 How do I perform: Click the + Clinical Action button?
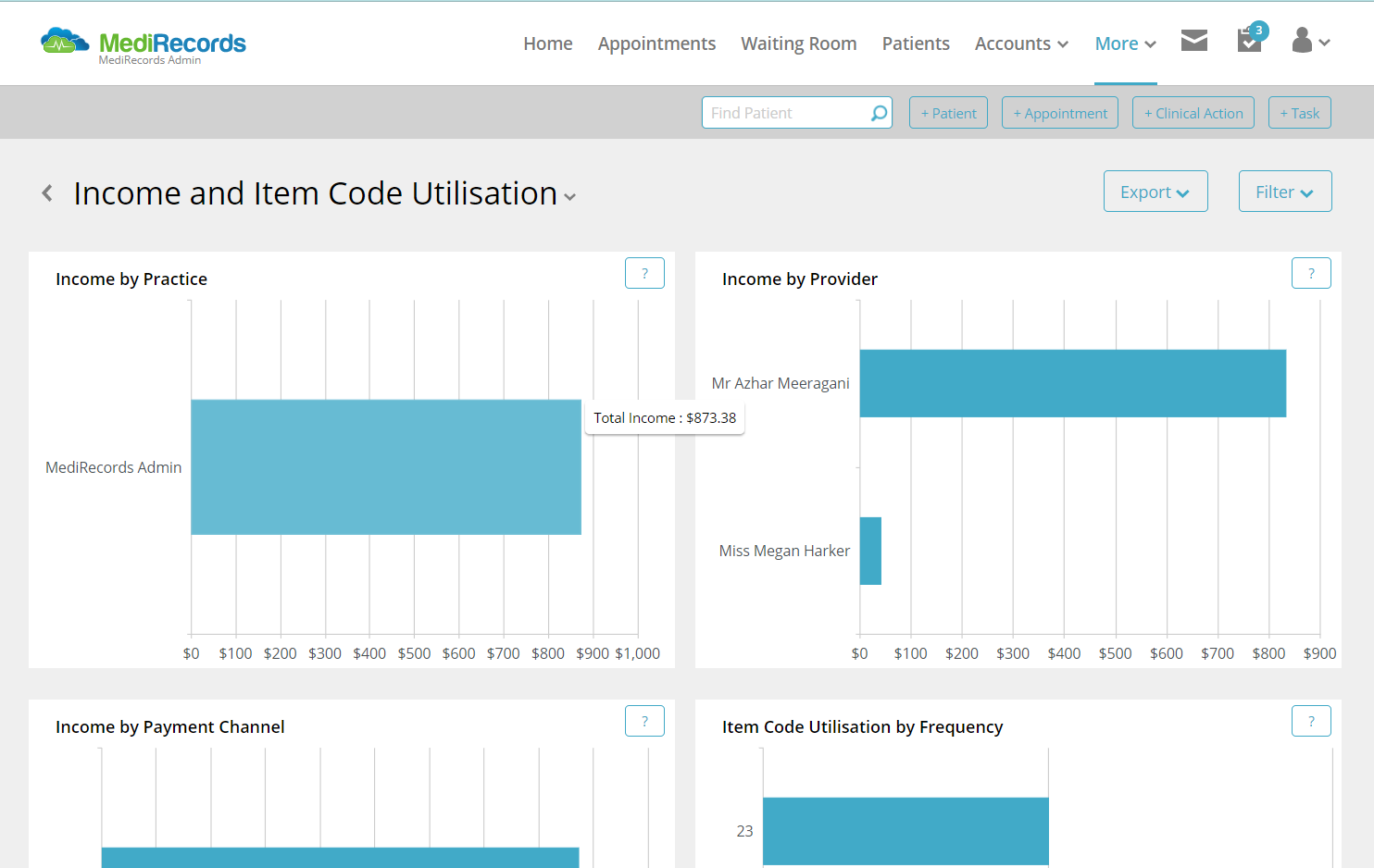(1193, 113)
